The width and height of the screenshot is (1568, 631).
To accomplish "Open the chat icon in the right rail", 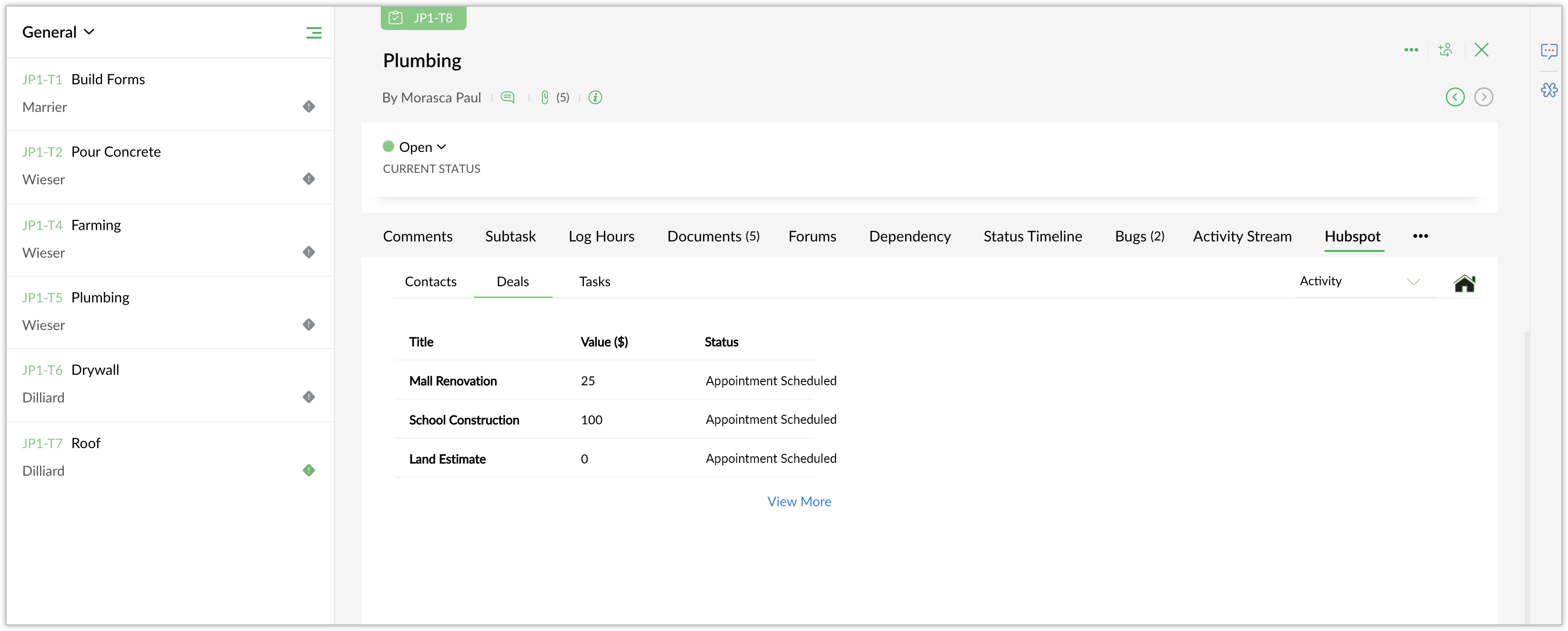I will (x=1548, y=51).
